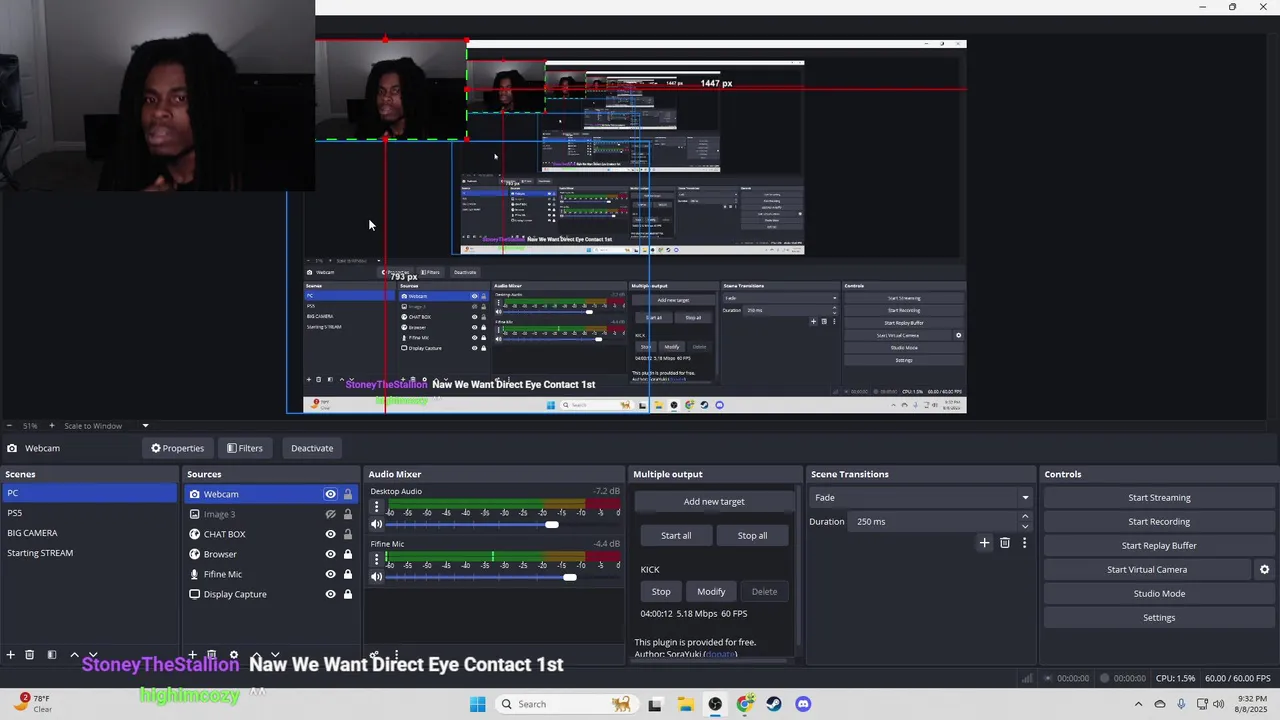Show the hidden Image 3 source
Screen dimensions: 1280x720
[x=330, y=514]
